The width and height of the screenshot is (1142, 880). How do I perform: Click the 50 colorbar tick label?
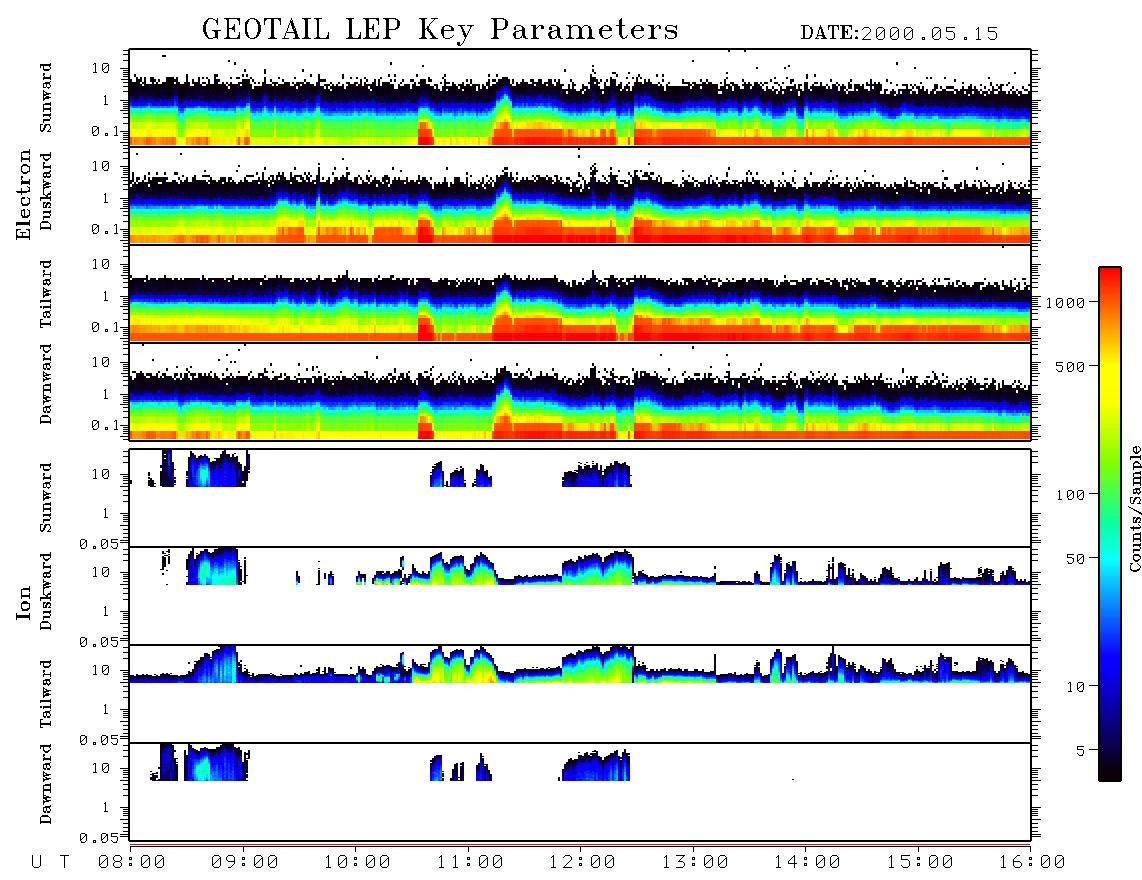click(1075, 559)
